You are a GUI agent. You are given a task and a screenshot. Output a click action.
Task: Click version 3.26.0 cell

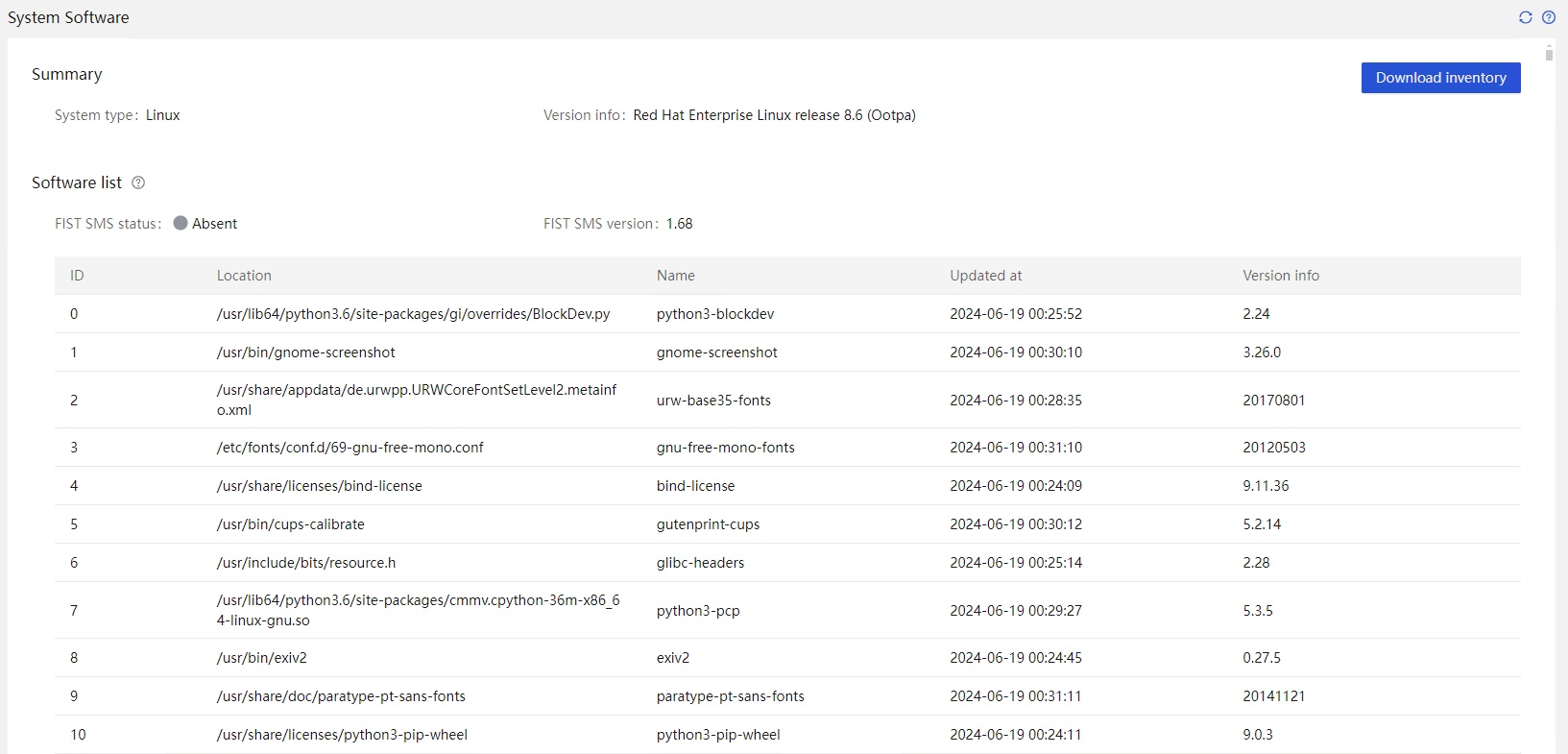[1262, 353]
